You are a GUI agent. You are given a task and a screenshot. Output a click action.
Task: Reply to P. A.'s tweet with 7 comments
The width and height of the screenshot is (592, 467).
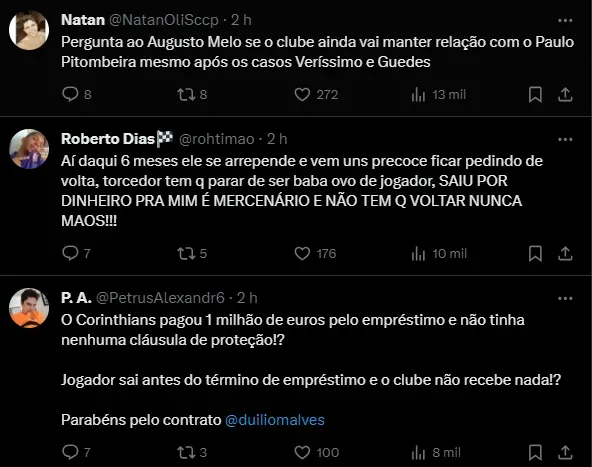[70, 452]
